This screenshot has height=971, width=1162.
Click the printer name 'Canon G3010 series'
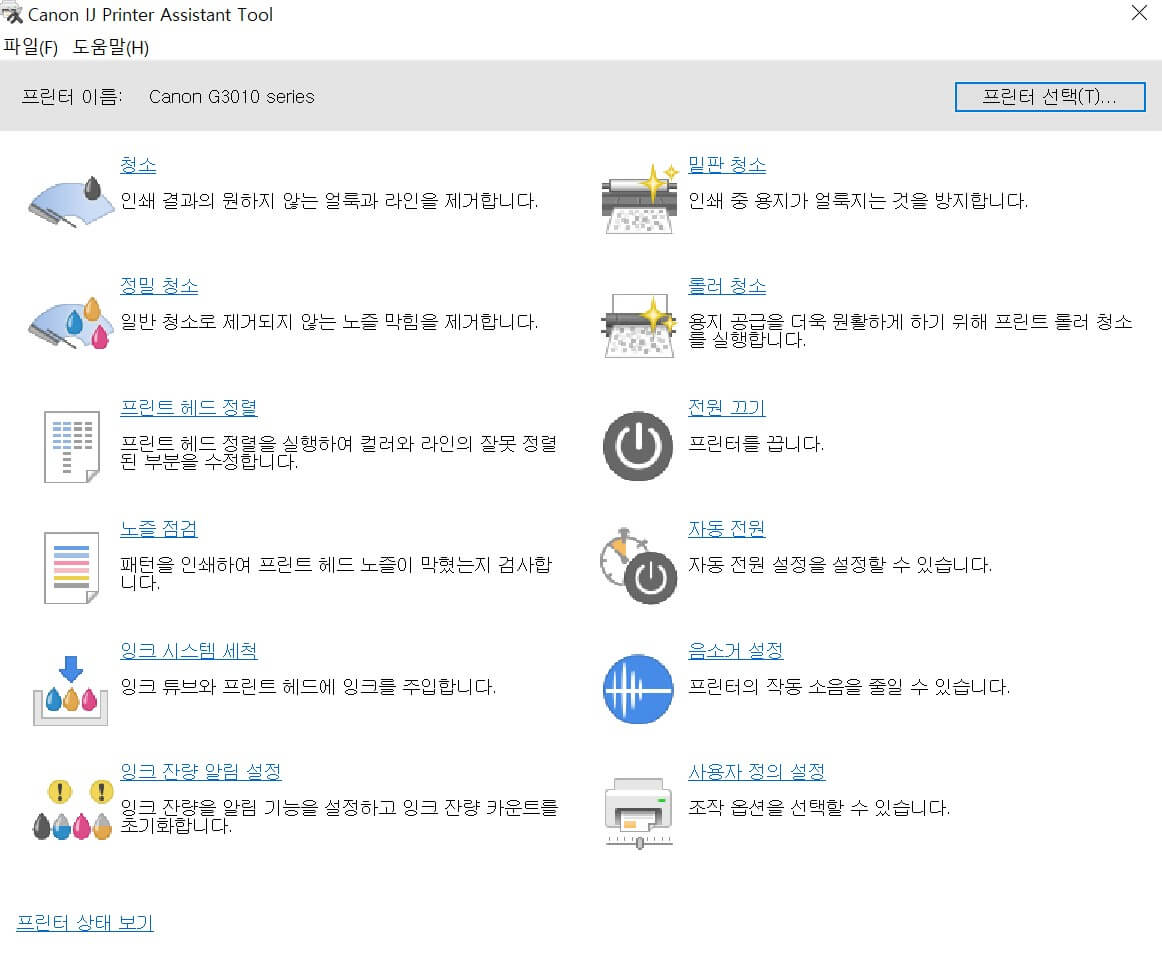point(231,97)
